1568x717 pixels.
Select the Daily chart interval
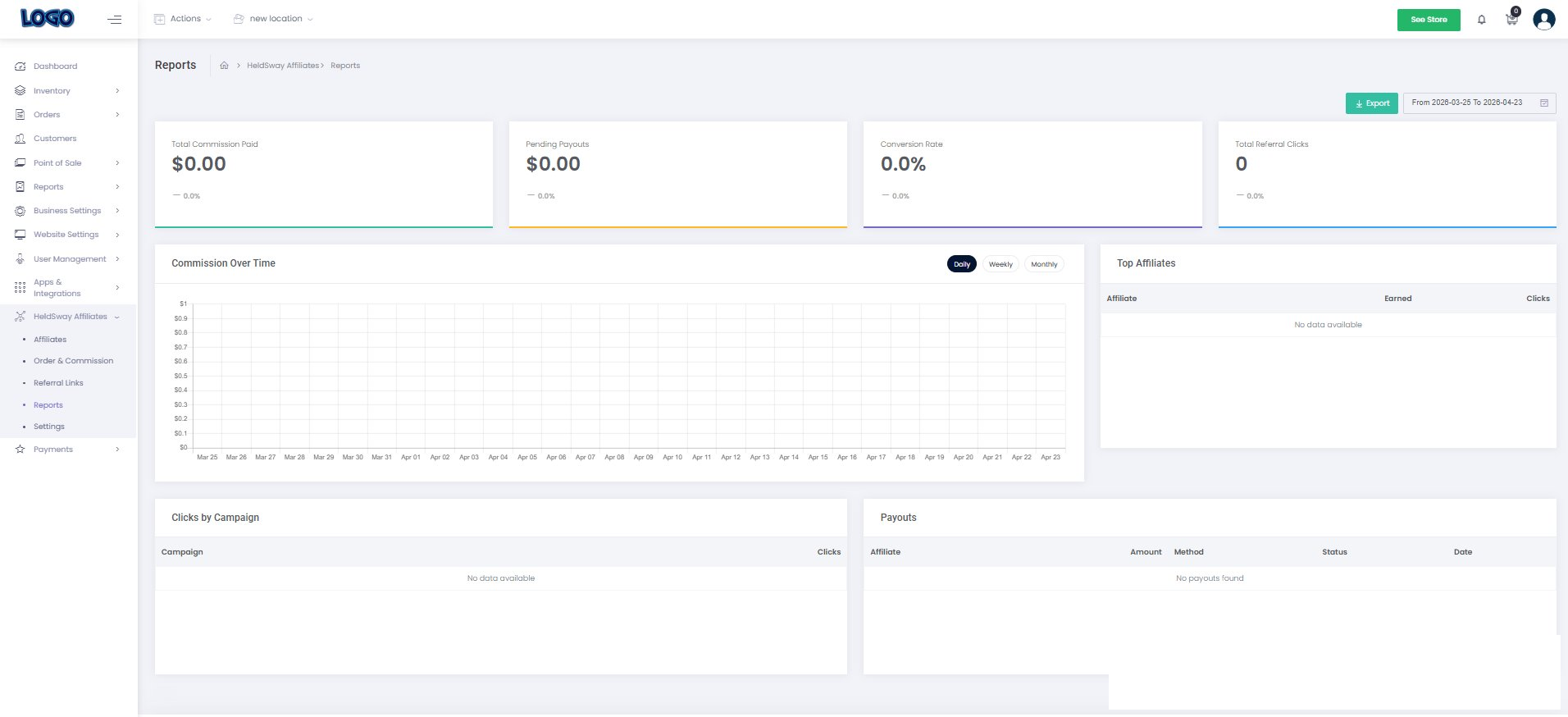[962, 264]
